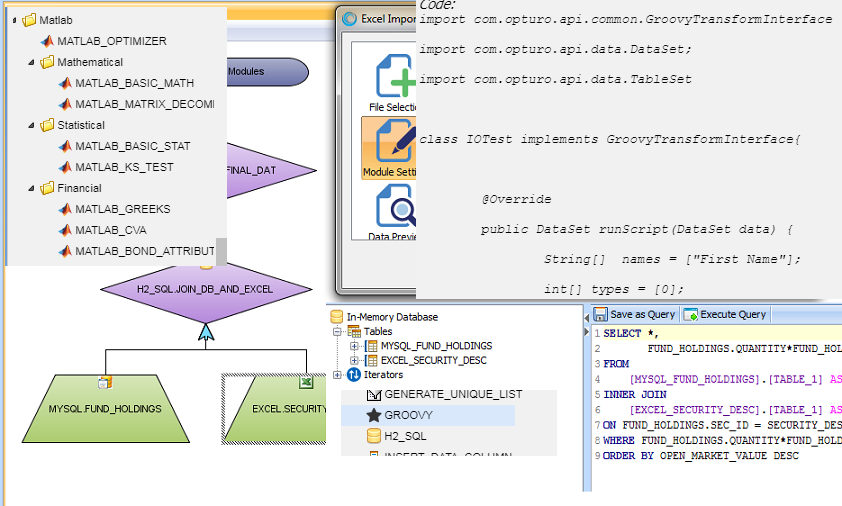The height and width of the screenshot is (506, 842).
Task: Click Save as Query button
Action: pos(635,315)
